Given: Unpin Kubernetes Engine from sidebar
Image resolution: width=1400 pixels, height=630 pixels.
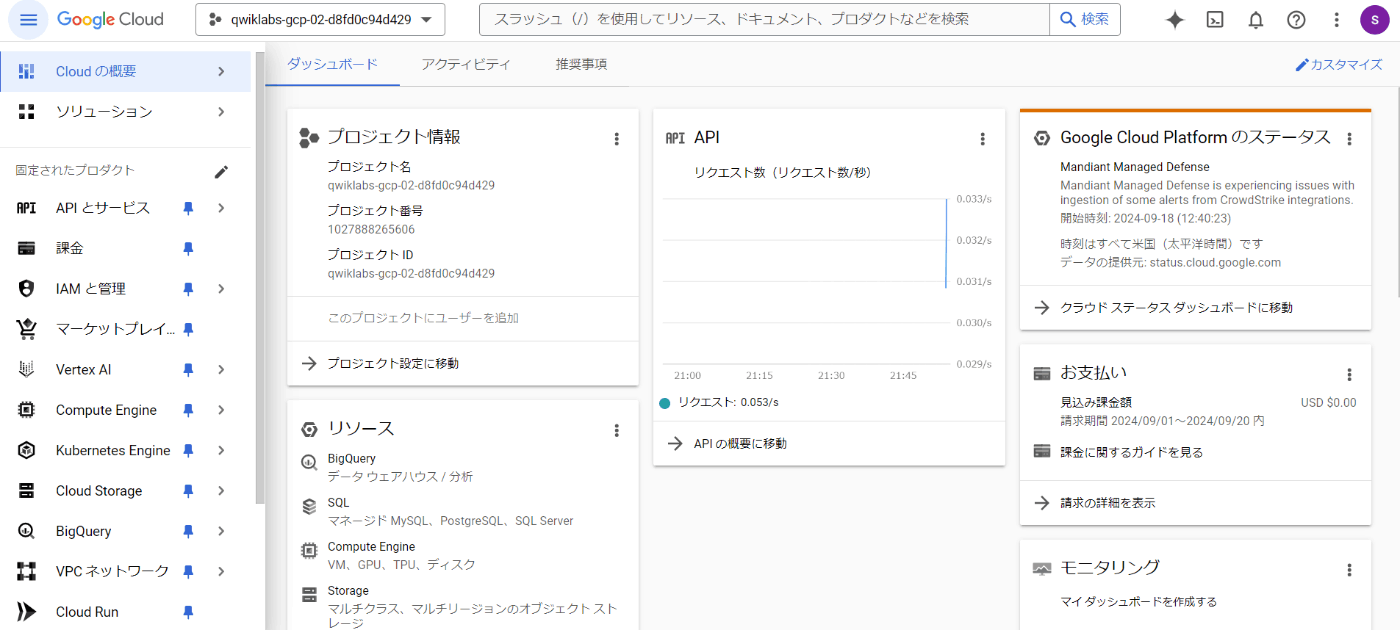Looking at the screenshot, I should point(187,451).
